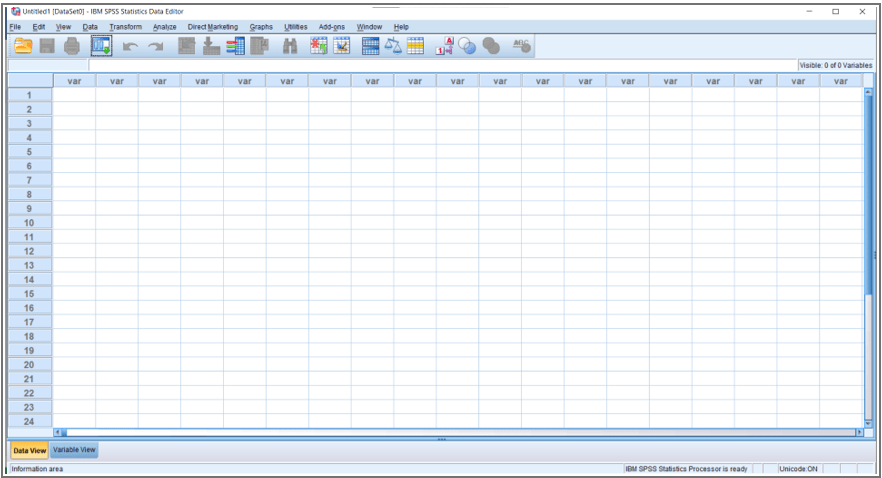Open the Graphs menu
Image resolution: width=882 pixels, height=478 pixels.
261,27
